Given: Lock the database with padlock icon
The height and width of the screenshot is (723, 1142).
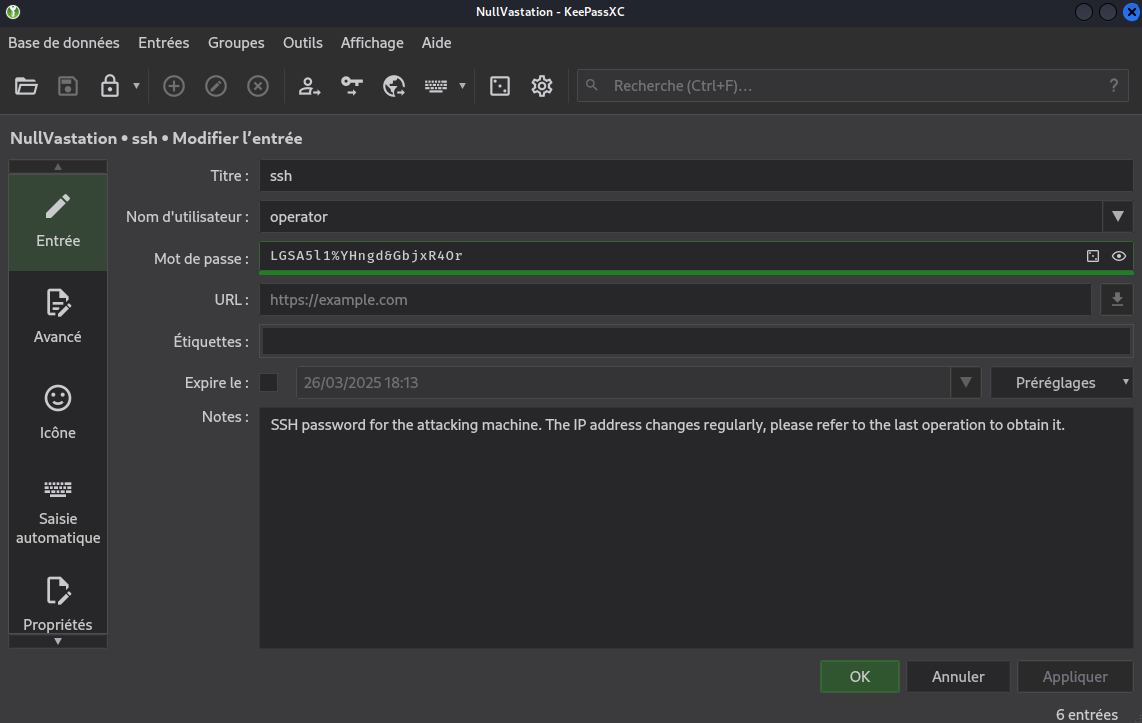Looking at the screenshot, I should click(x=110, y=86).
